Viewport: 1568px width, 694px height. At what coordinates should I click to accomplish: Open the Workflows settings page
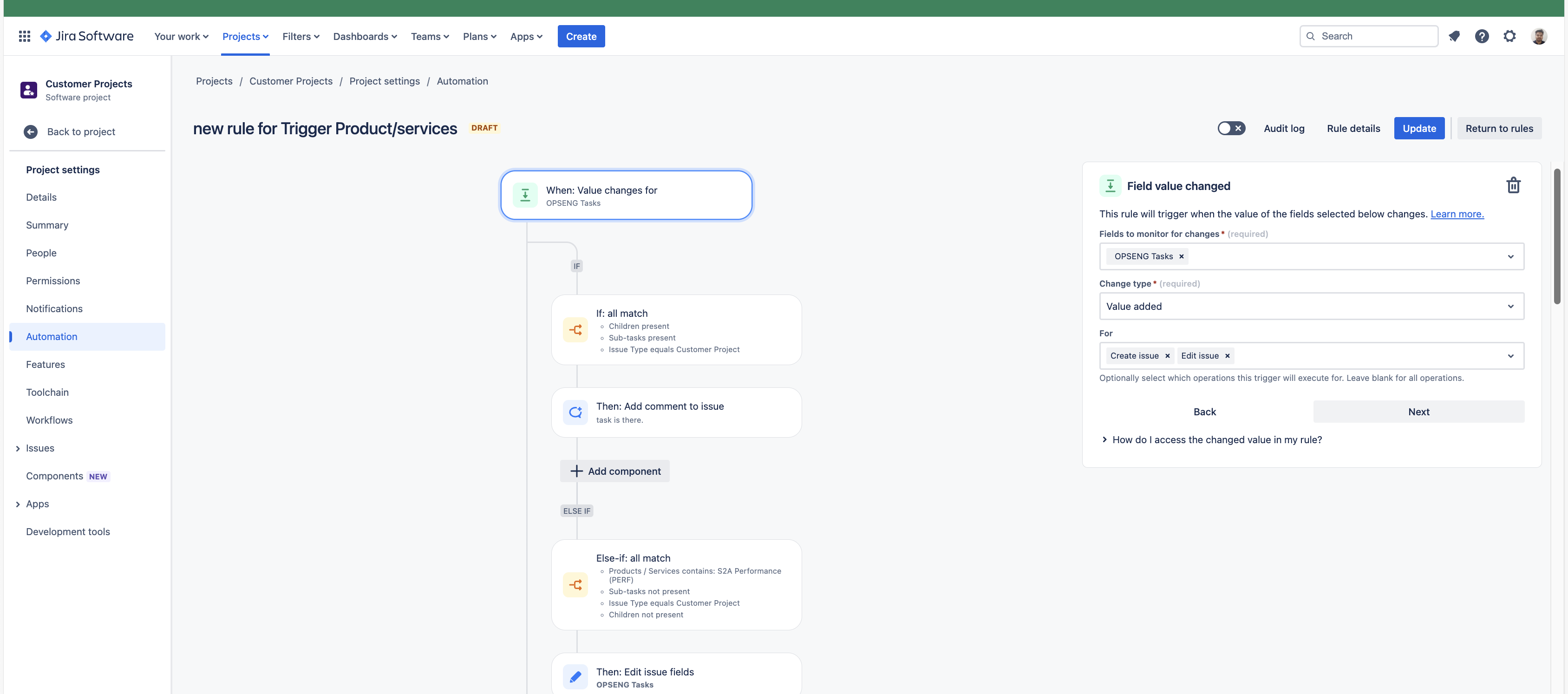coord(49,420)
